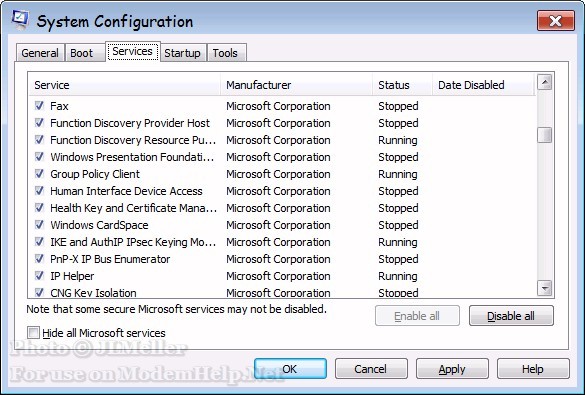Click Microsoft Corporation in Windows CardSpace row
Image resolution: width=585 pixels, height=395 pixels.
(278, 225)
